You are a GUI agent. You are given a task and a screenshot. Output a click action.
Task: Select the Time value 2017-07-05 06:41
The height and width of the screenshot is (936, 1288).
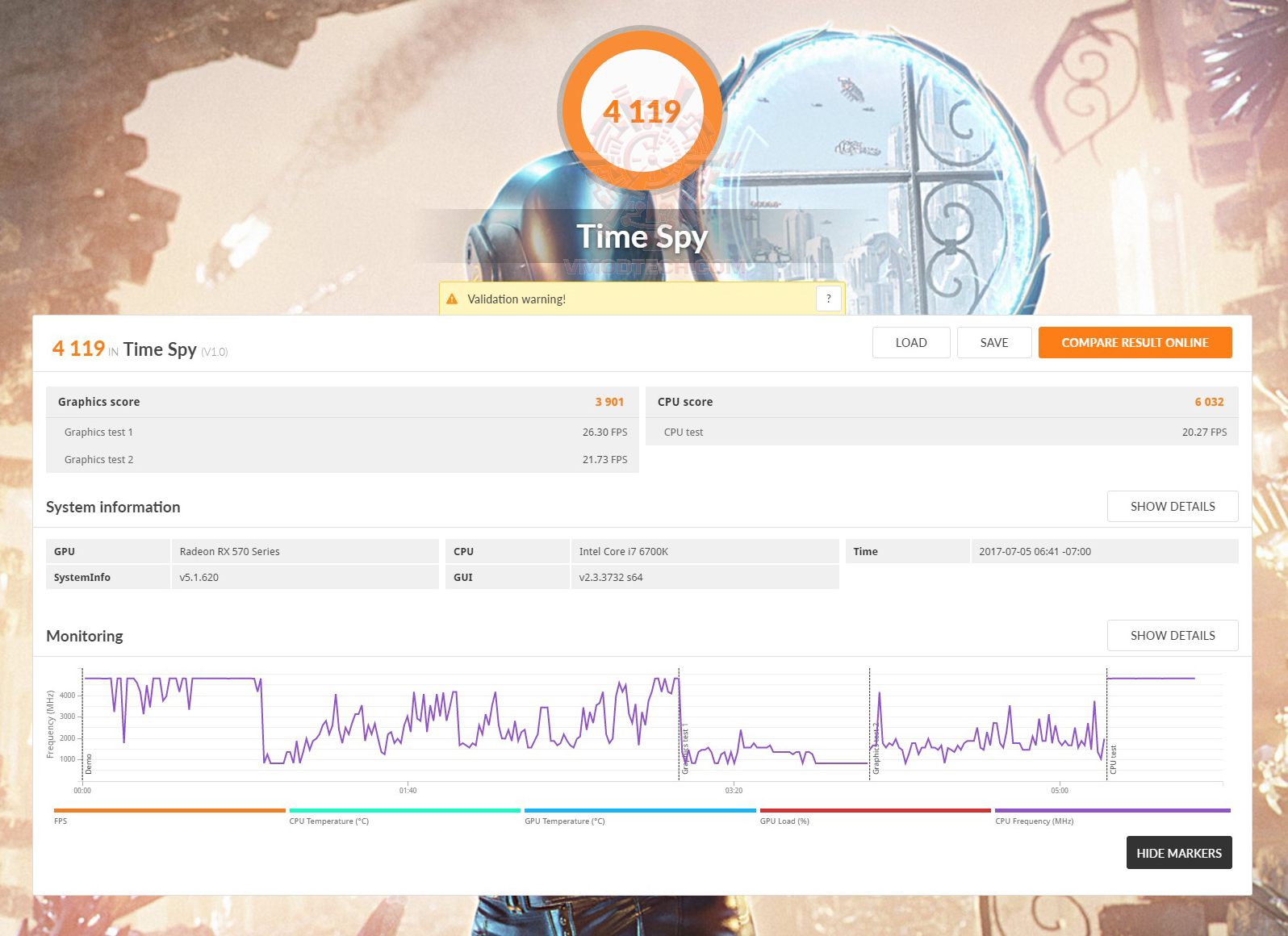pos(1035,552)
